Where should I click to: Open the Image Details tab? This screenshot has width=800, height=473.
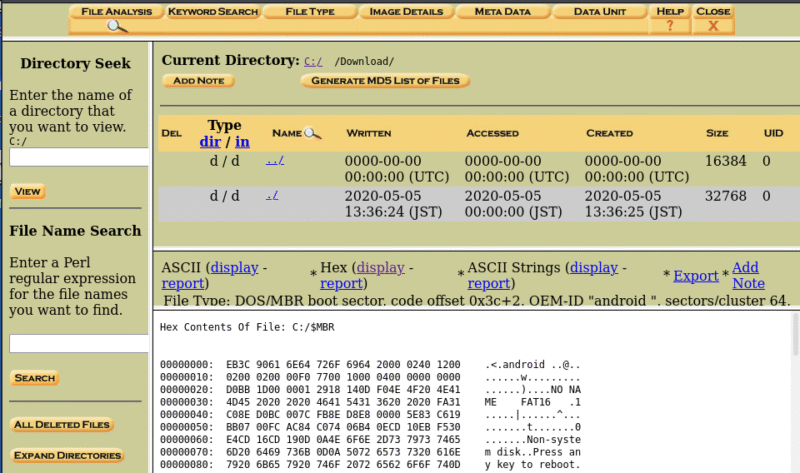click(x=406, y=11)
